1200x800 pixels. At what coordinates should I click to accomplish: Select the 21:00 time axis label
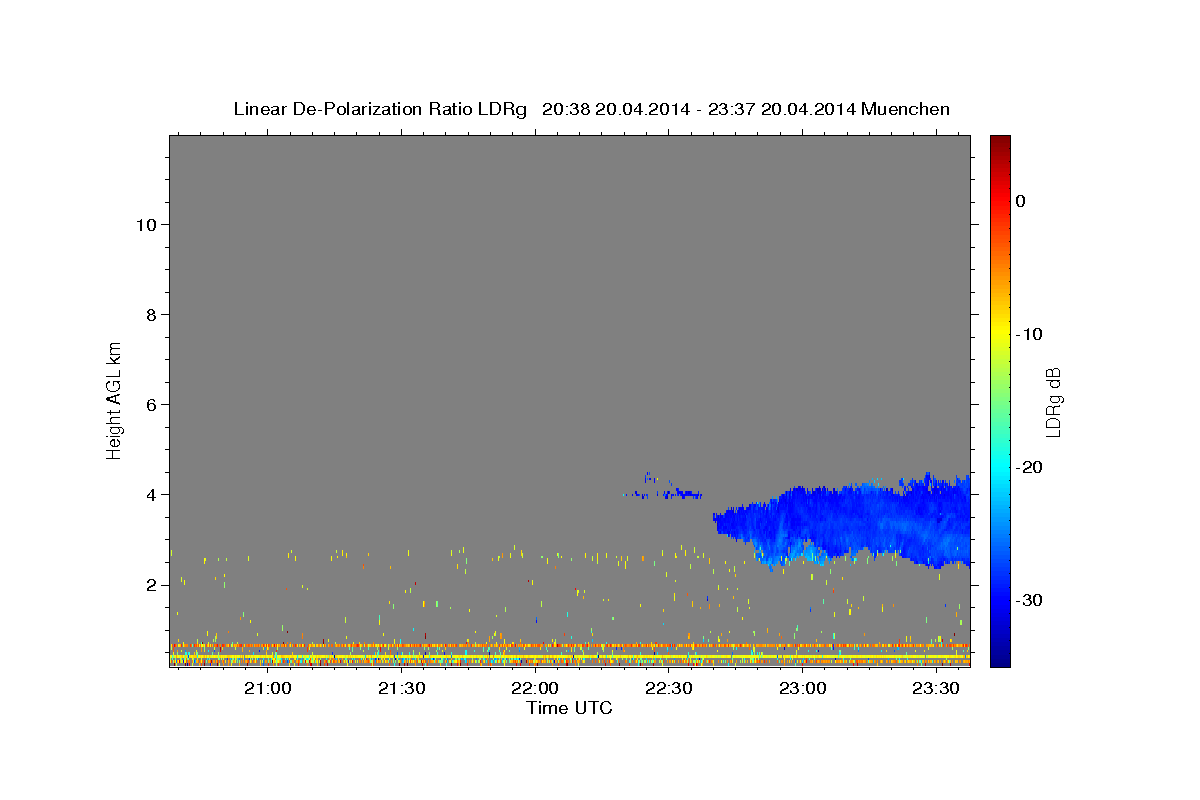pyautogui.click(x=268, y=688)
